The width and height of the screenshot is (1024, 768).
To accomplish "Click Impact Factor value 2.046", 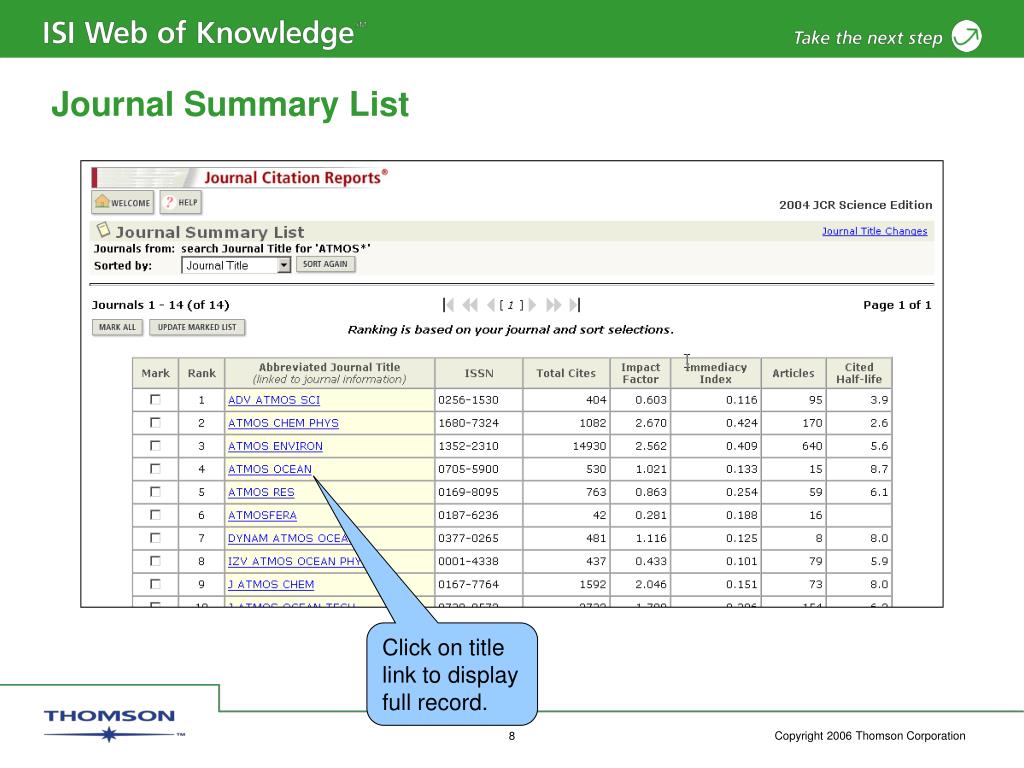I will click(x=651, y=584).
